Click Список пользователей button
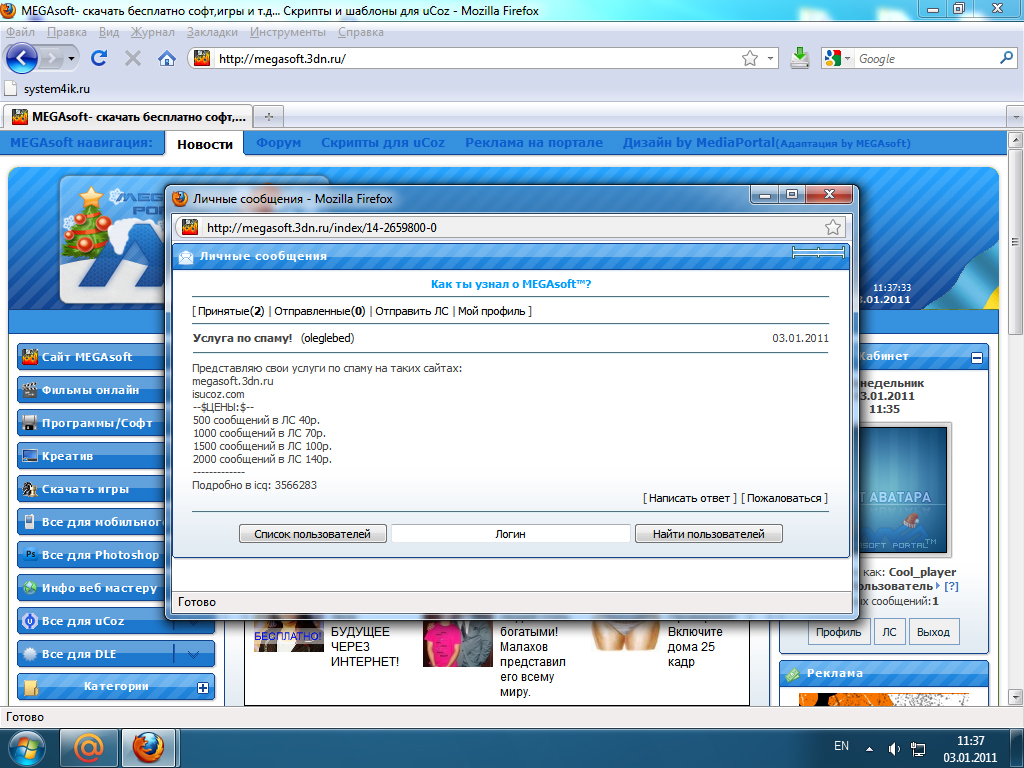This screenshot has width=1024, height=768. tap(312, 534)
